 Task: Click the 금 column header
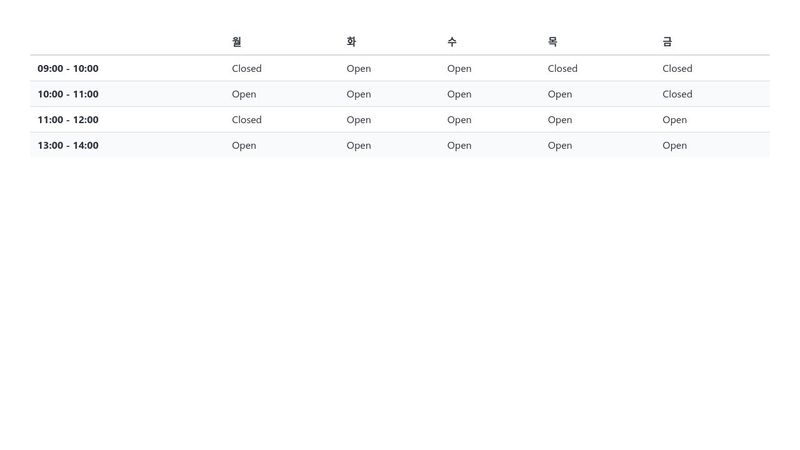pyautogui.click(x=667, y=42)
